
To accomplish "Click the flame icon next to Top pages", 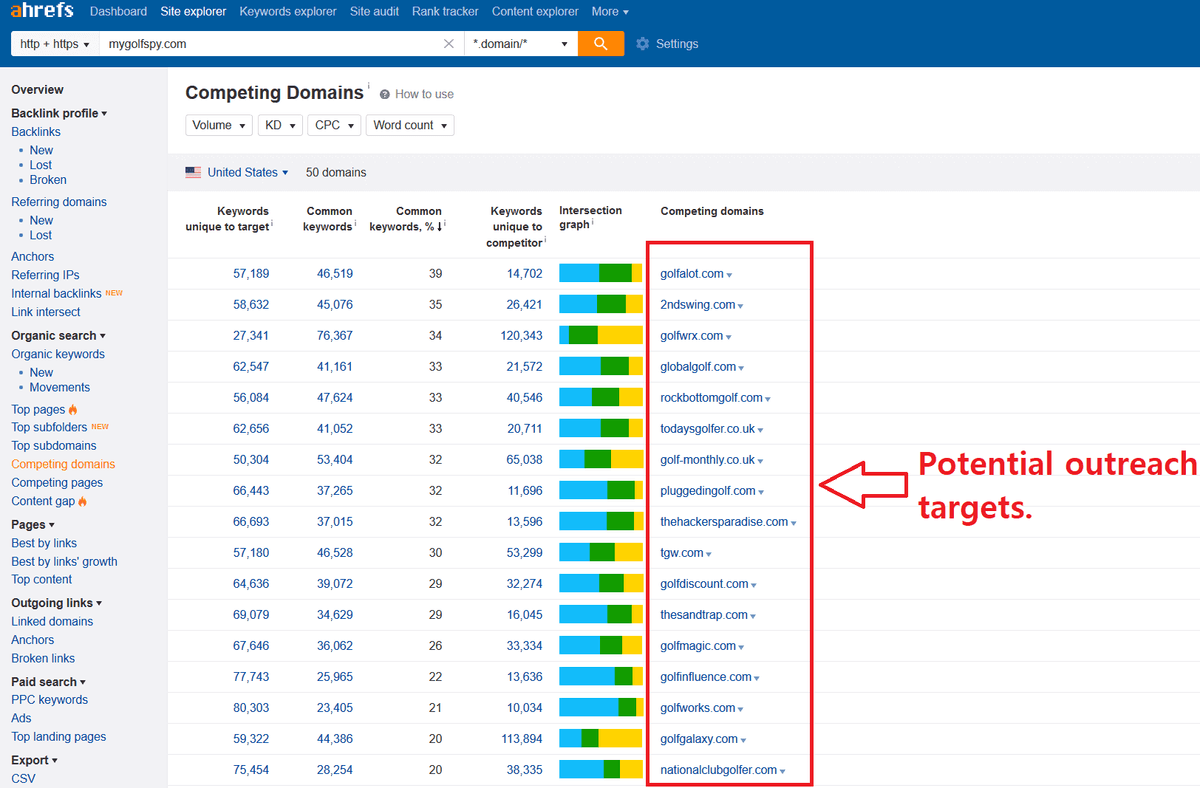I will coord(73,410).
